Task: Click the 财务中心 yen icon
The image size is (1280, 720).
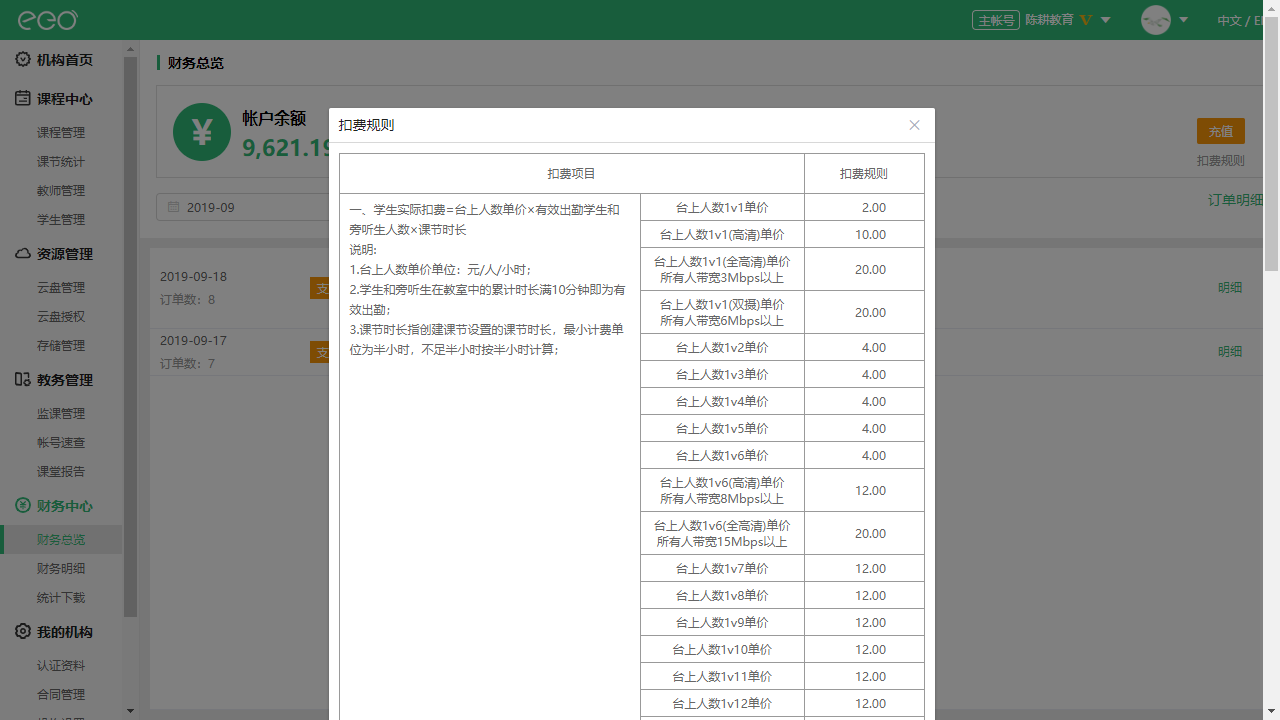Action: click(23, 506)
